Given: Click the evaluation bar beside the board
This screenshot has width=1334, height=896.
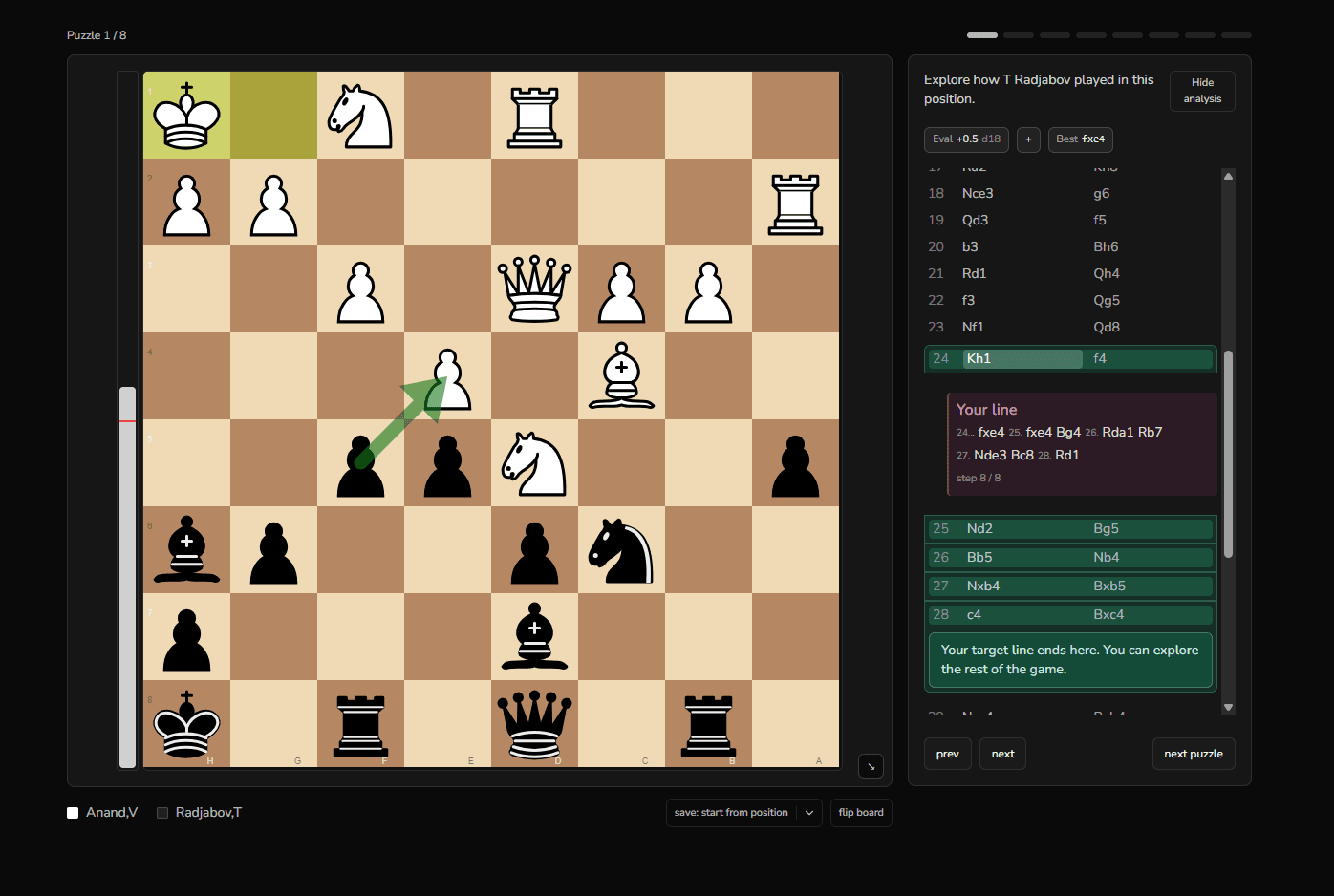Looking at the screenshot, I should (x=127, y=419).
